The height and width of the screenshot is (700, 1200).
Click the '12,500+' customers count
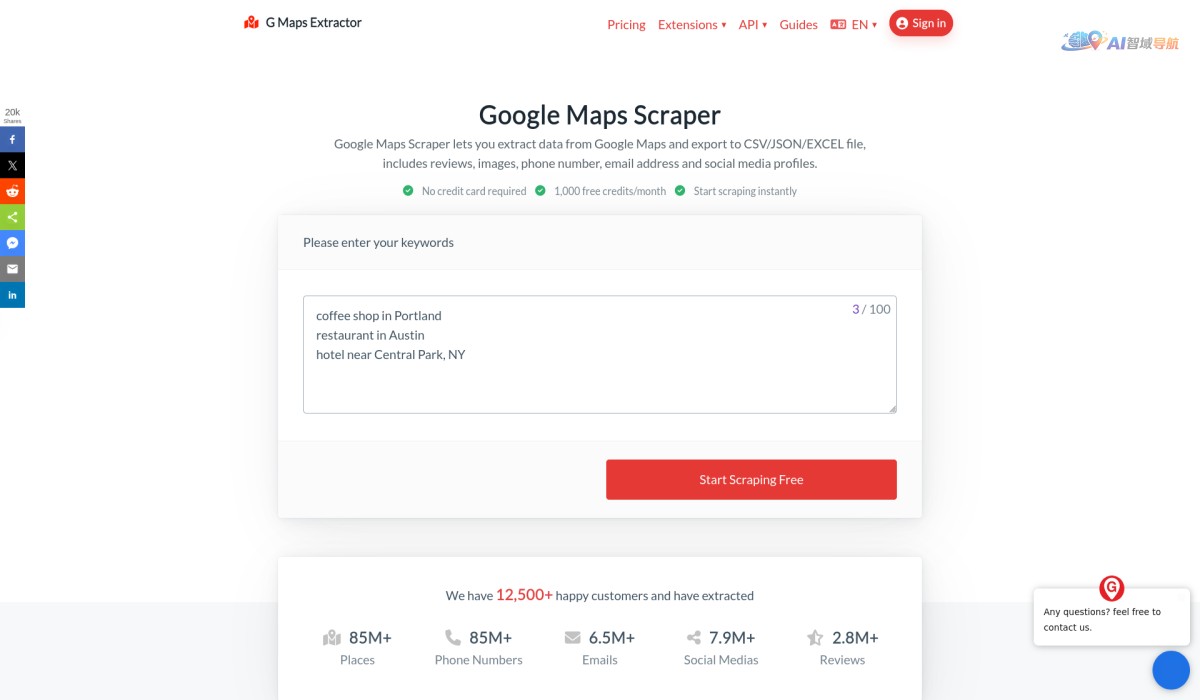[524, 595]
